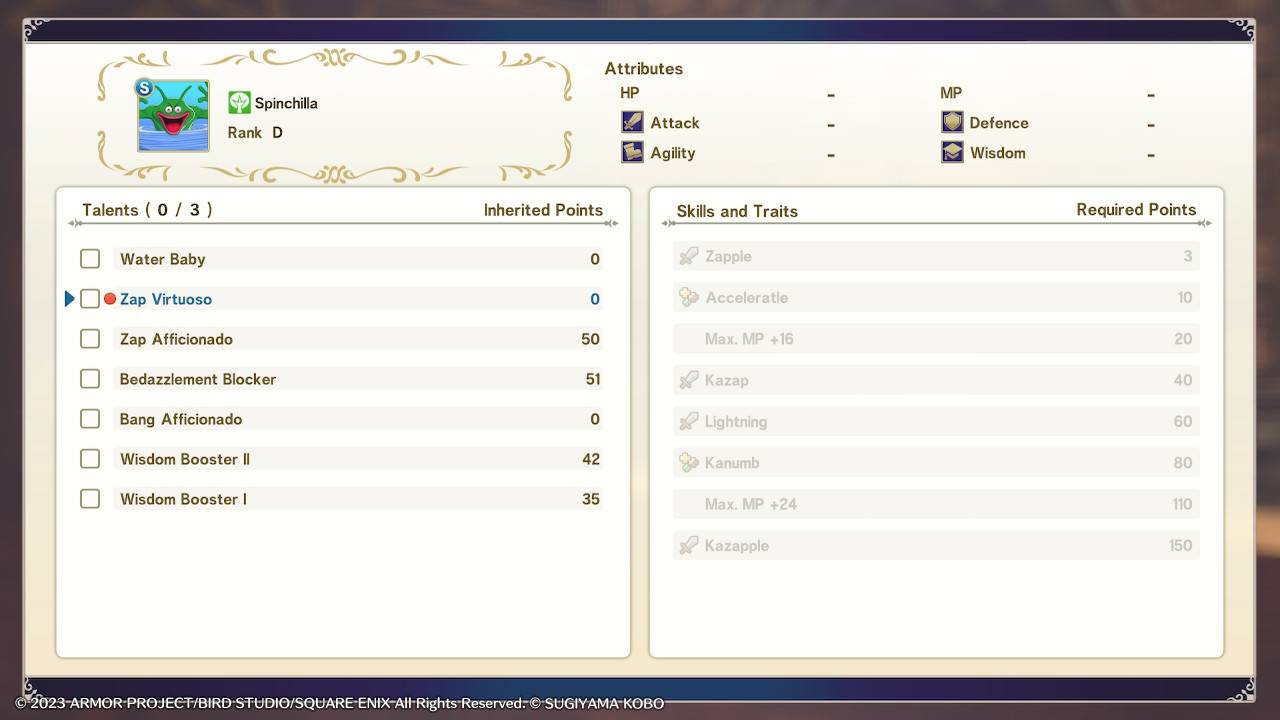Tick the Water Baby checkbox
This screenshot has height=720, width=1280.
point(90,259)
